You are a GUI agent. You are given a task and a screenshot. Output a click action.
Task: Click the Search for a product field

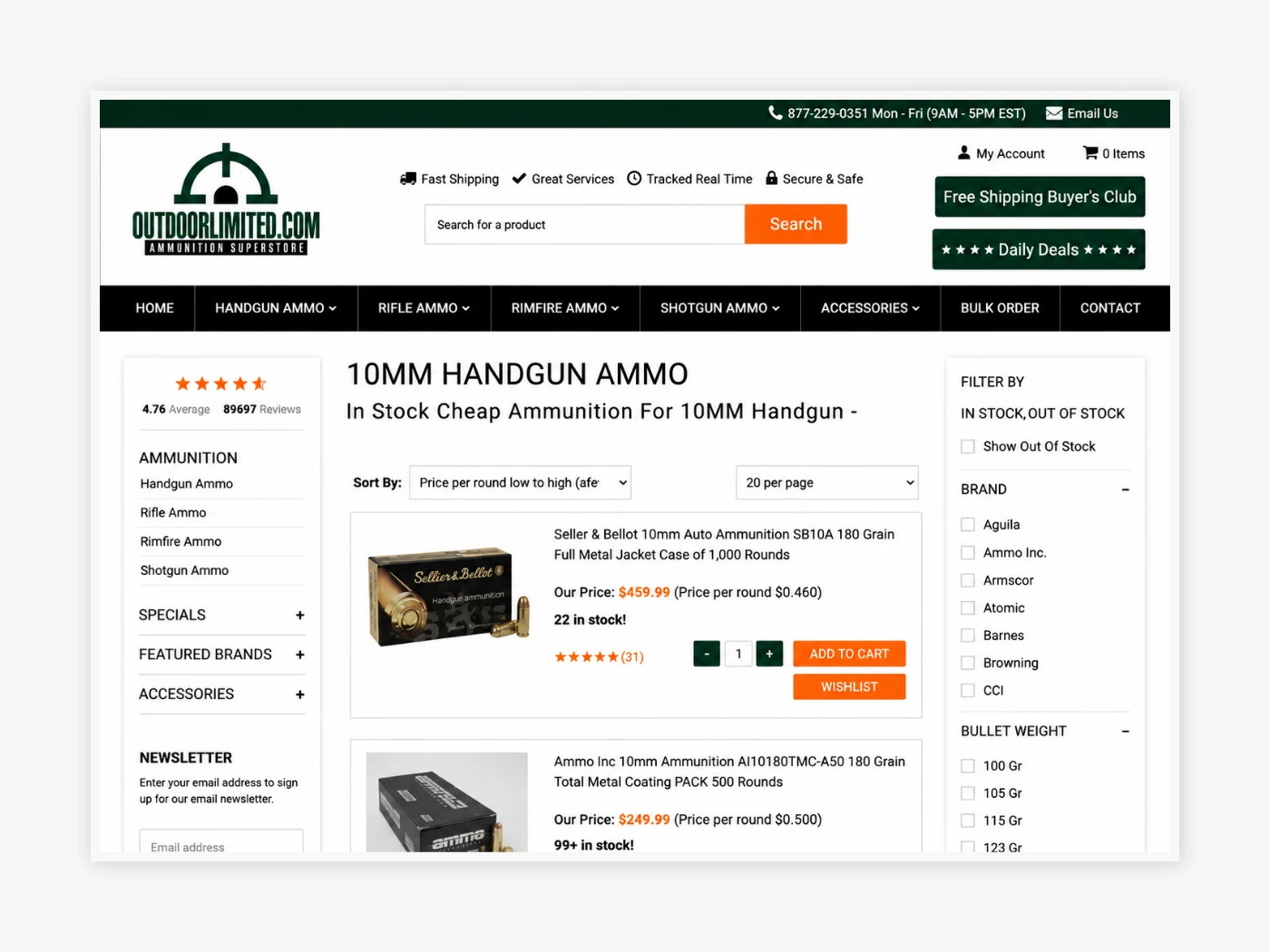click(x=585, y=224)
